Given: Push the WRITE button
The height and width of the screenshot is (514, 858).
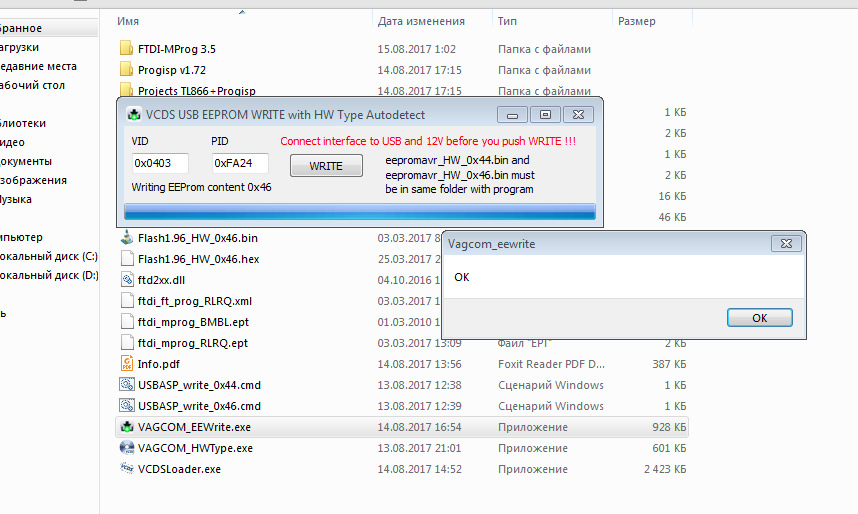Looking at the screenshot, I should click(x=326, y=165).
